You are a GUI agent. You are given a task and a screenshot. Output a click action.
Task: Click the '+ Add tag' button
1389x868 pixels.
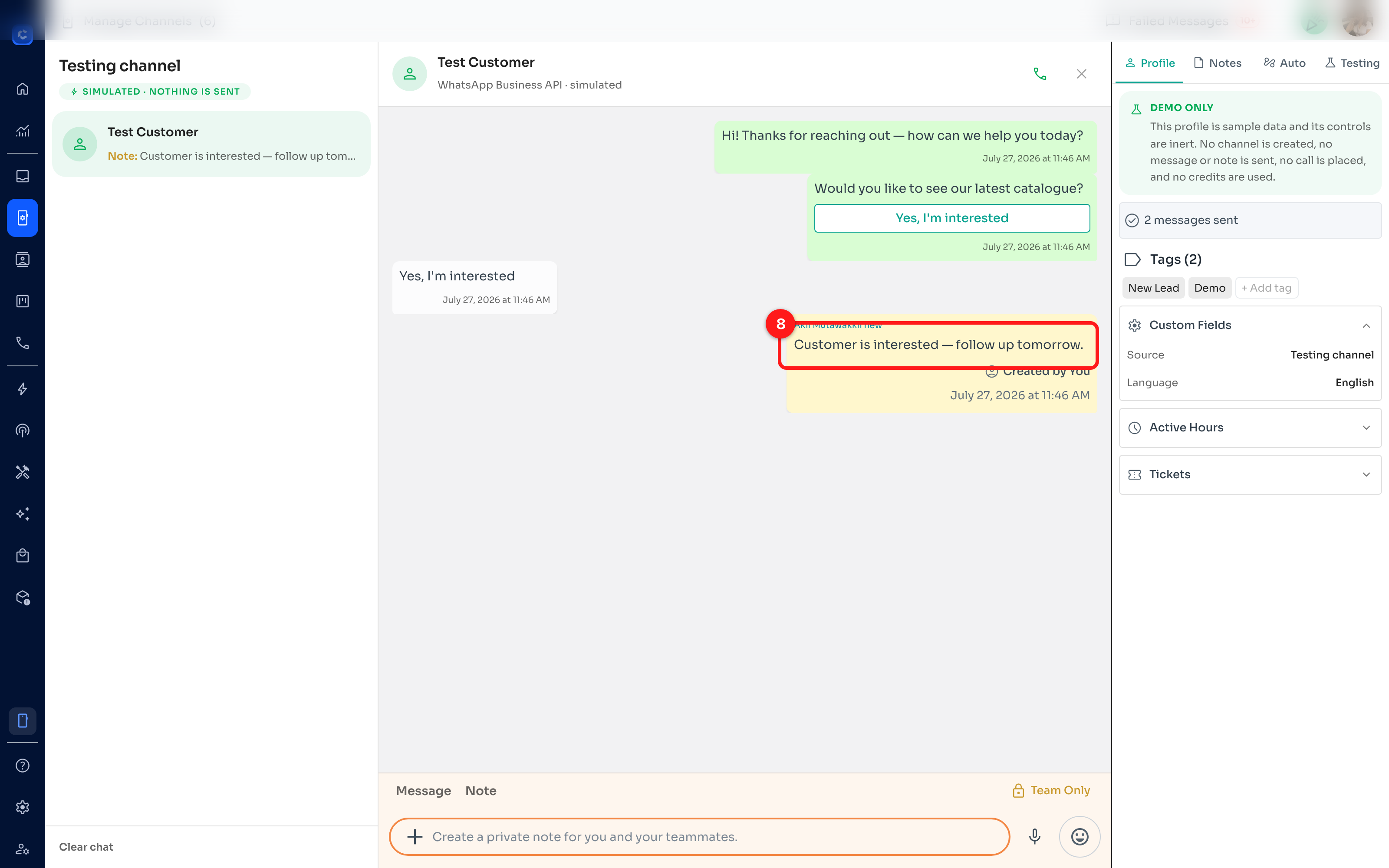click(1266, 288)
